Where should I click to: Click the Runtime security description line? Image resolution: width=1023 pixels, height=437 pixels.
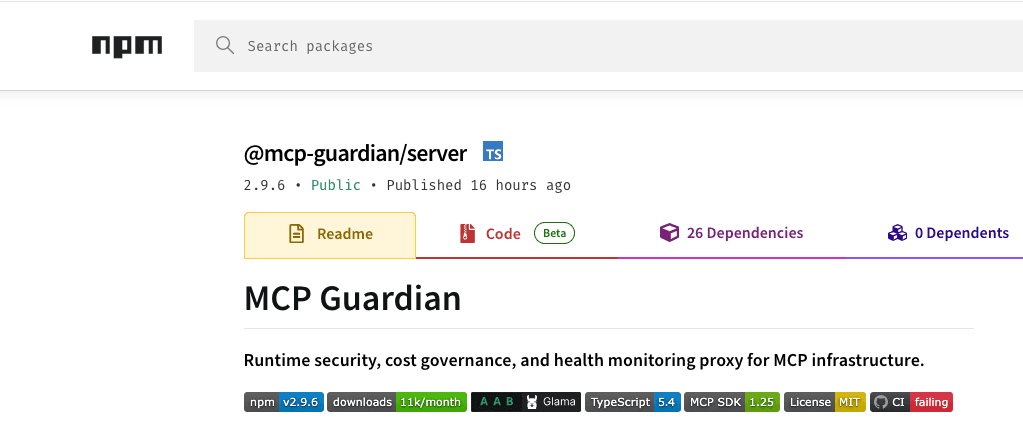584,361
